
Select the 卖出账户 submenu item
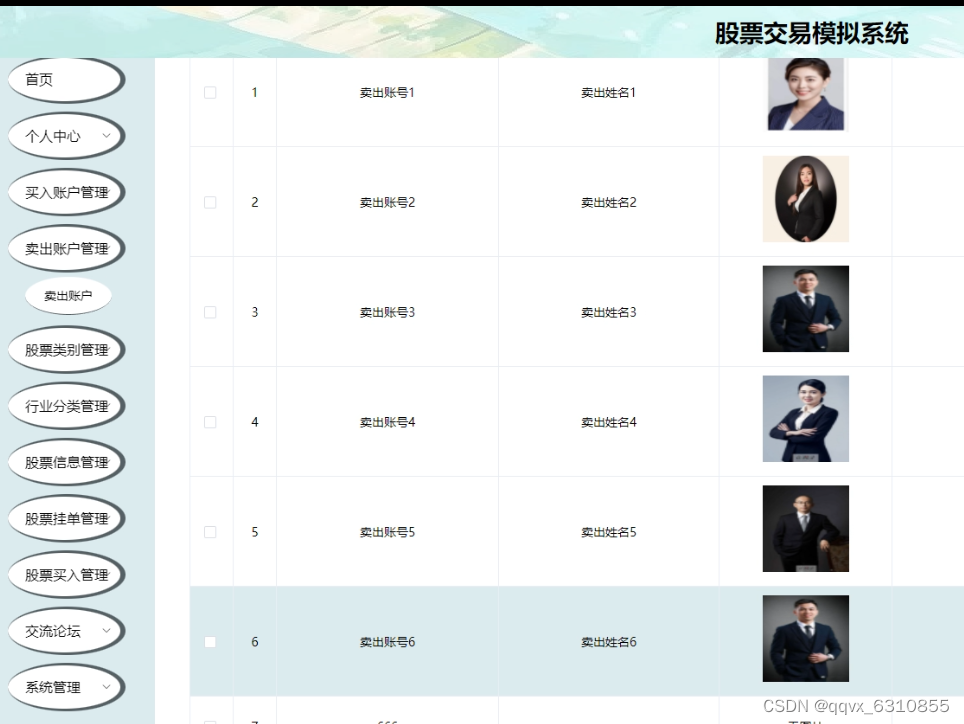pos(68,296)
